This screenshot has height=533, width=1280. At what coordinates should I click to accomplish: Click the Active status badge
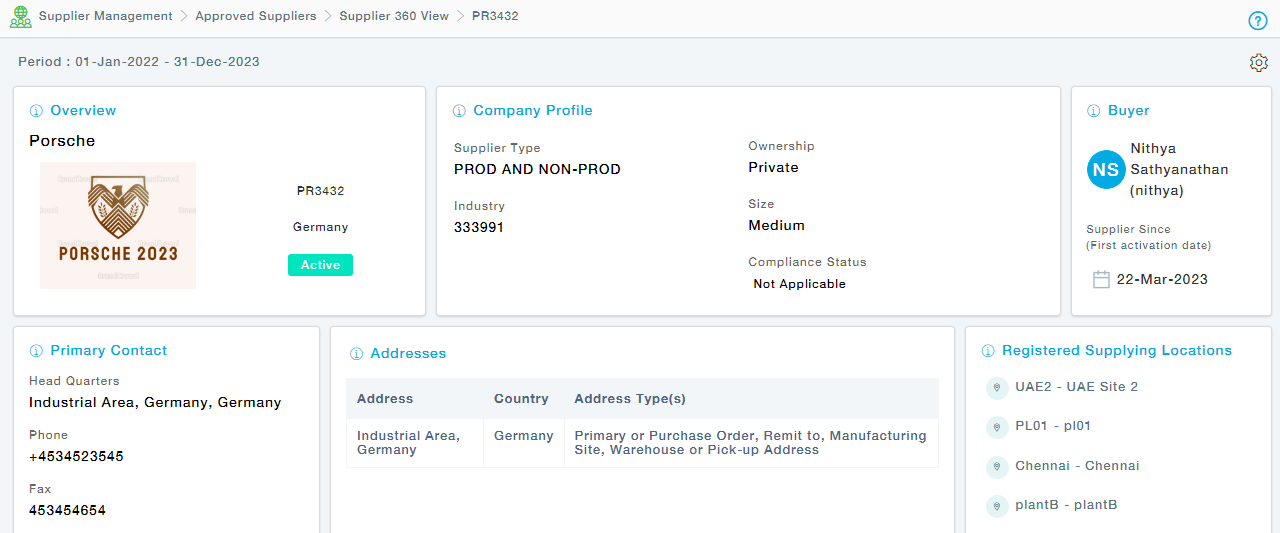[x=320, y=265]
